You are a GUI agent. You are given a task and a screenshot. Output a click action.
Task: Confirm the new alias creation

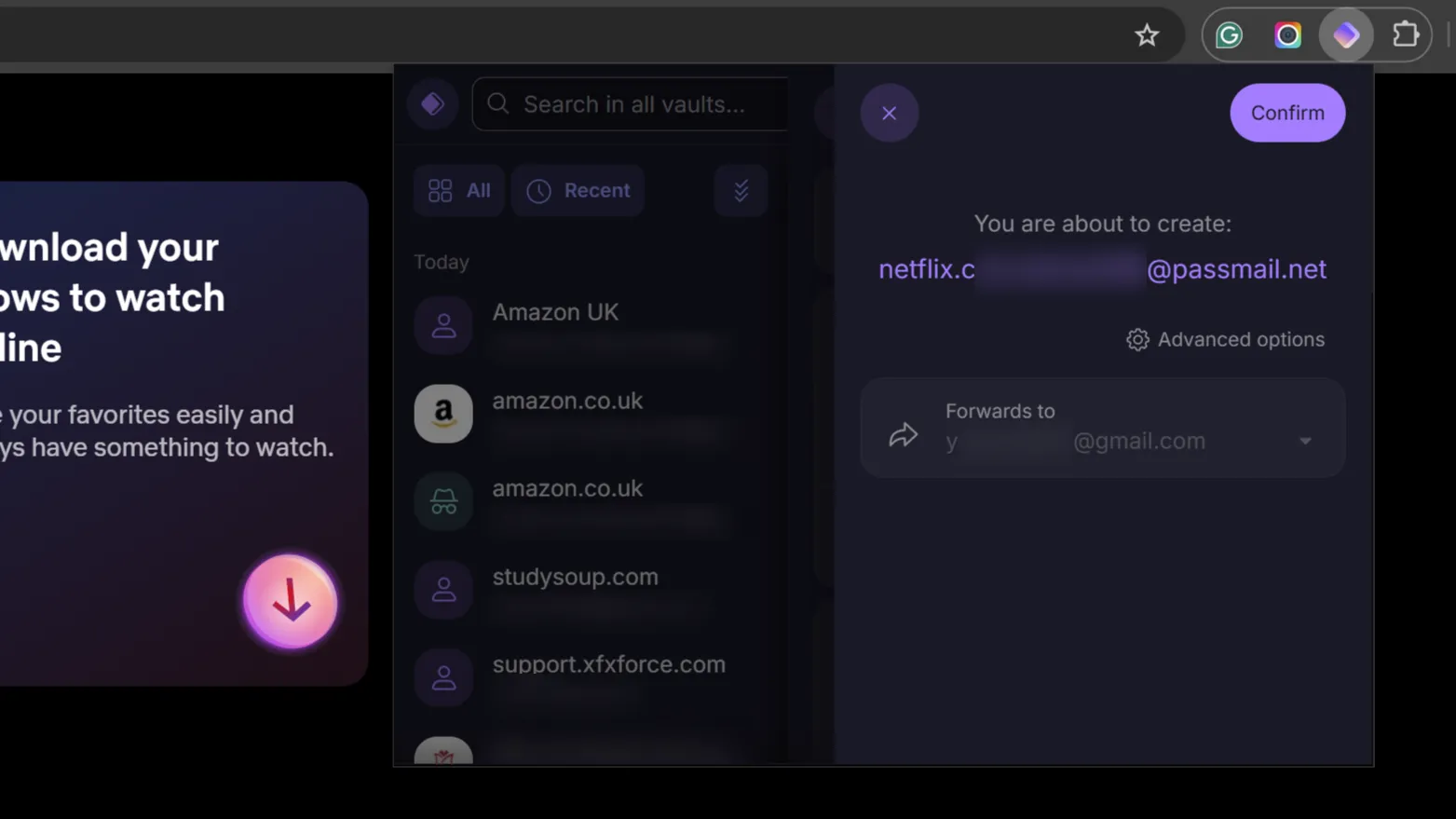coord(1286,113)
